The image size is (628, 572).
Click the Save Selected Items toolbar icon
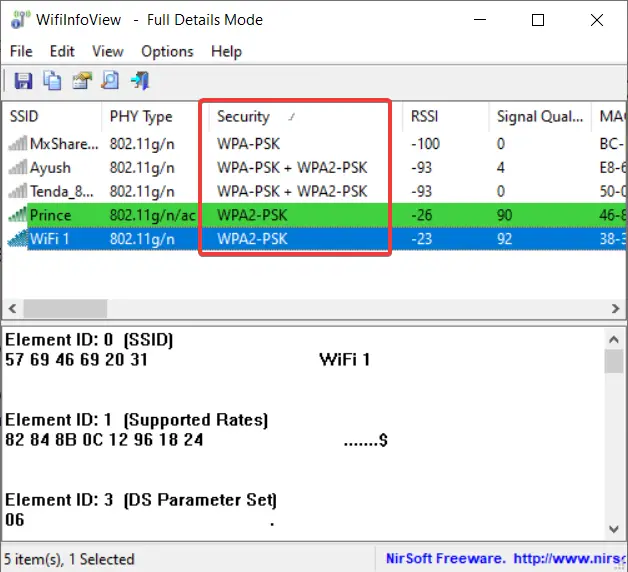pos(23,81)
